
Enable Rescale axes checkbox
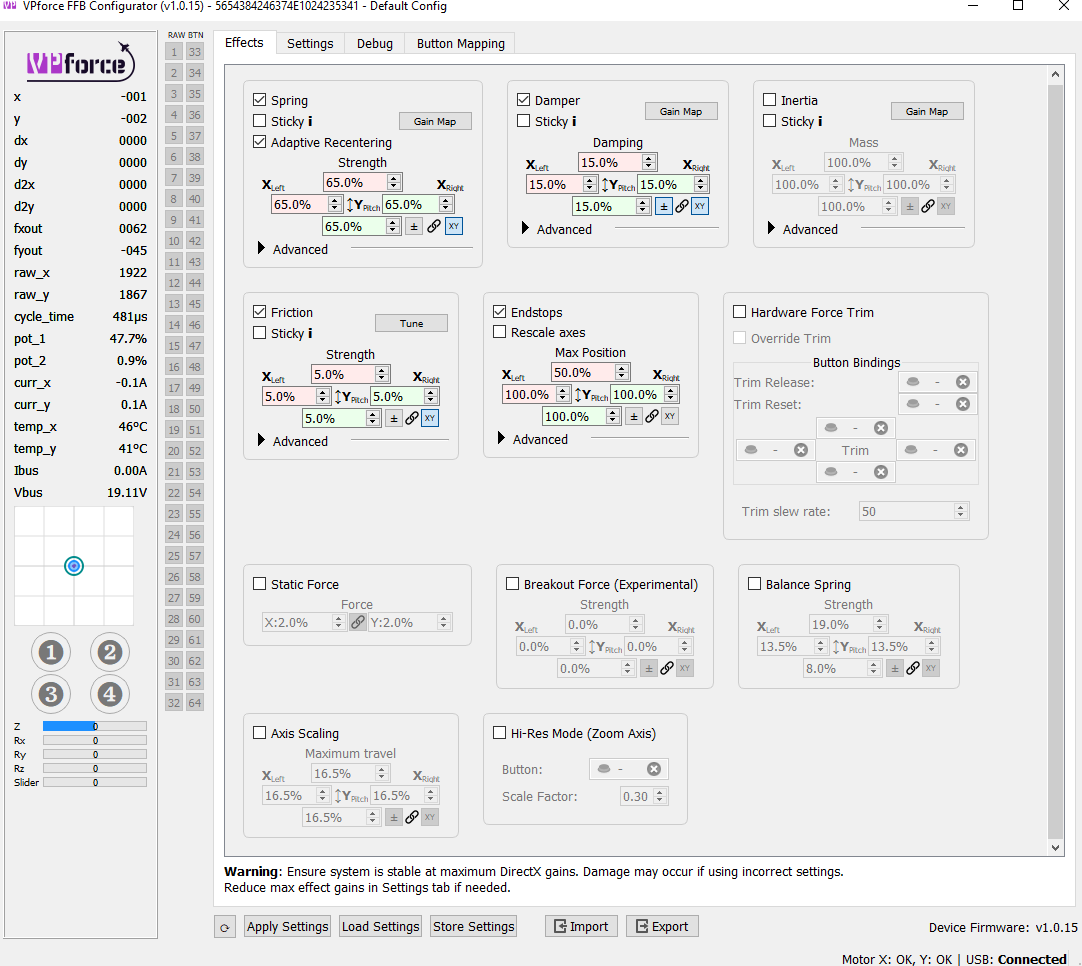click(x=500, y=332)
